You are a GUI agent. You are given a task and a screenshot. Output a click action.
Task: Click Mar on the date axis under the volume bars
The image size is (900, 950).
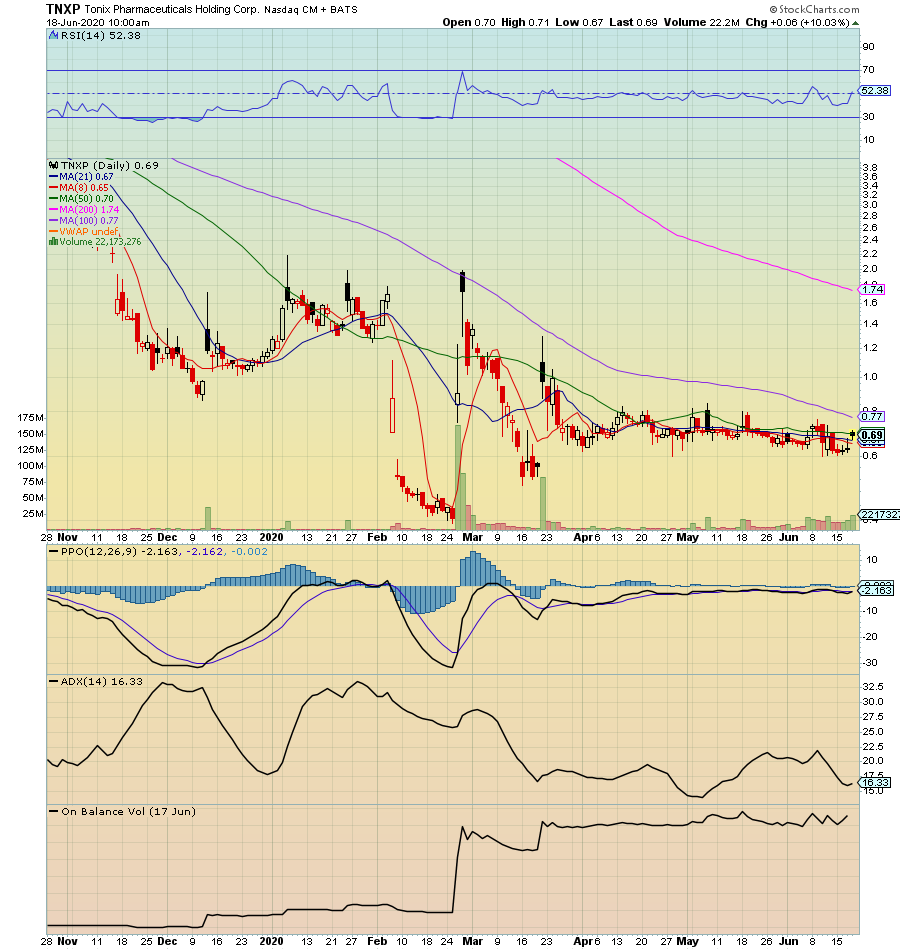pos(472,537)
